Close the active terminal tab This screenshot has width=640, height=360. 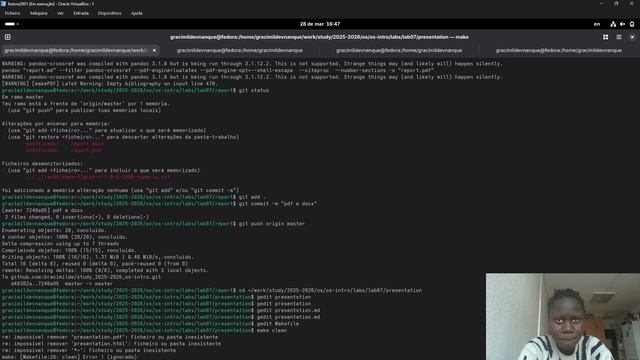pos(154,51)
